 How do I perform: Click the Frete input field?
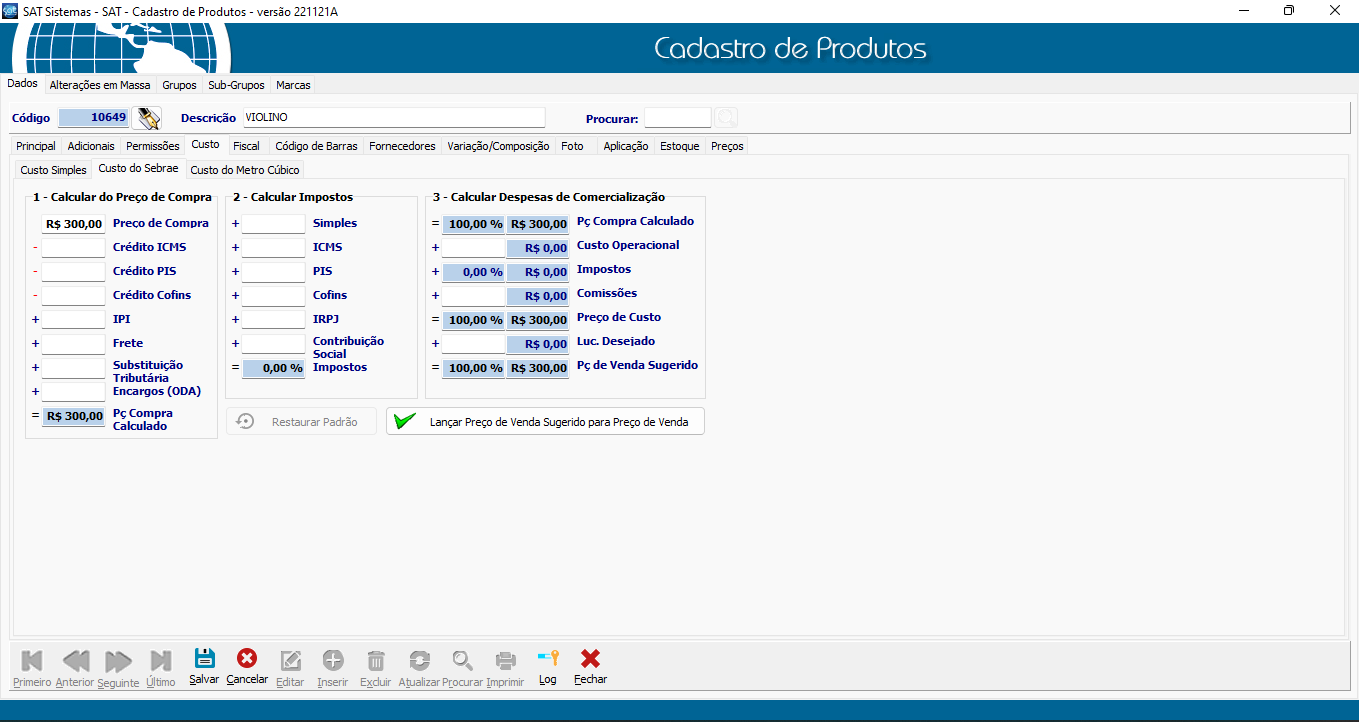[x=74, y=344]
